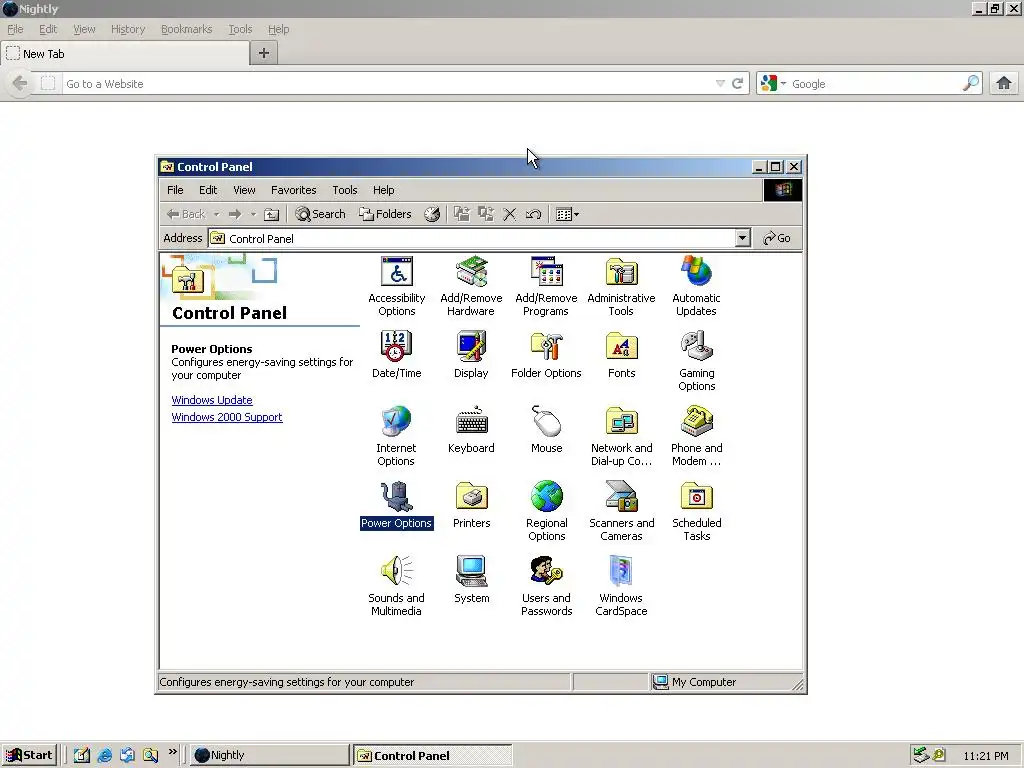Open Add/Remove Programs icon

click(x=547, y=272)
